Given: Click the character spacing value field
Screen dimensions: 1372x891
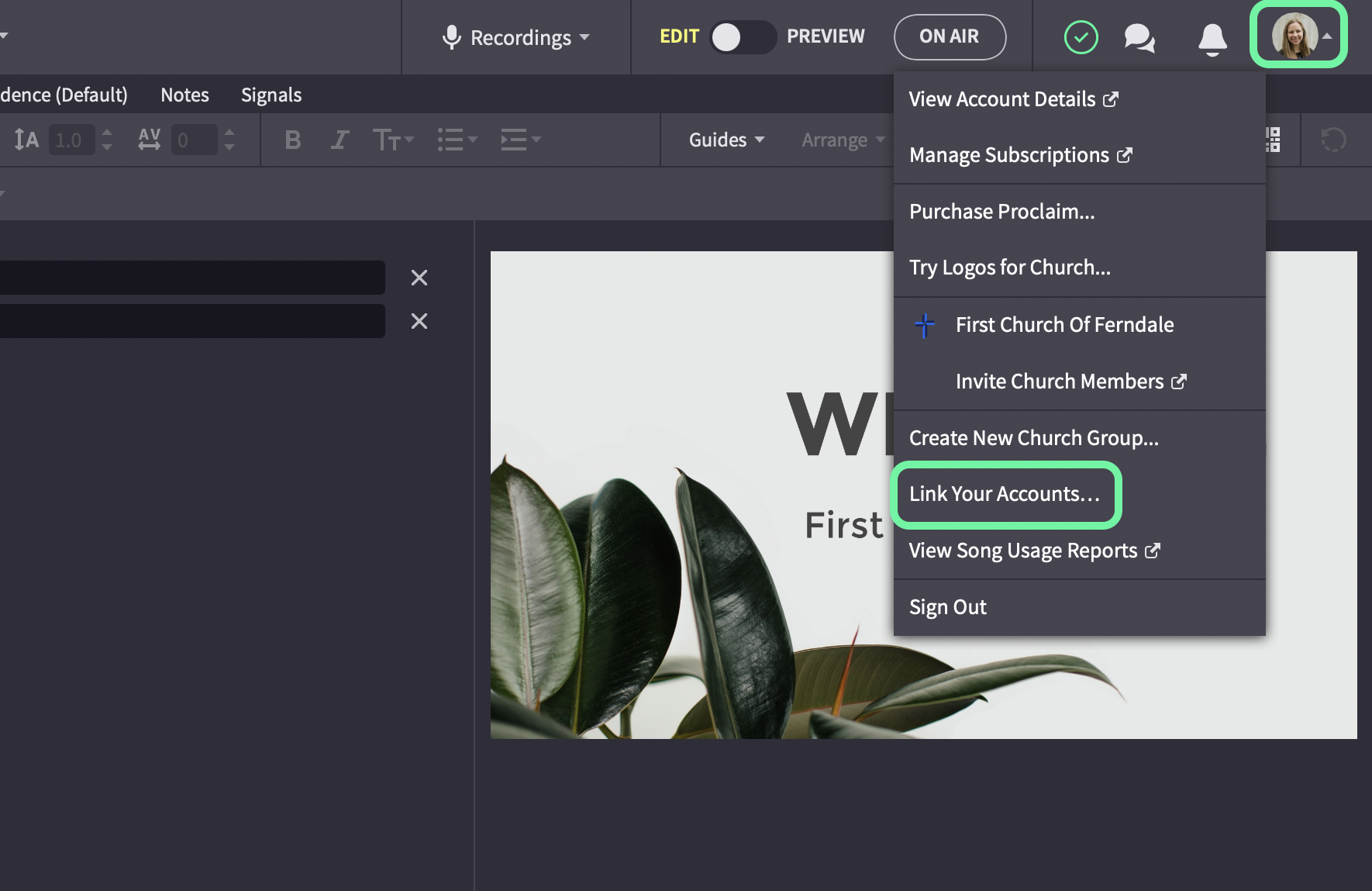Looking at the screenshot, I should coord(194,140).
